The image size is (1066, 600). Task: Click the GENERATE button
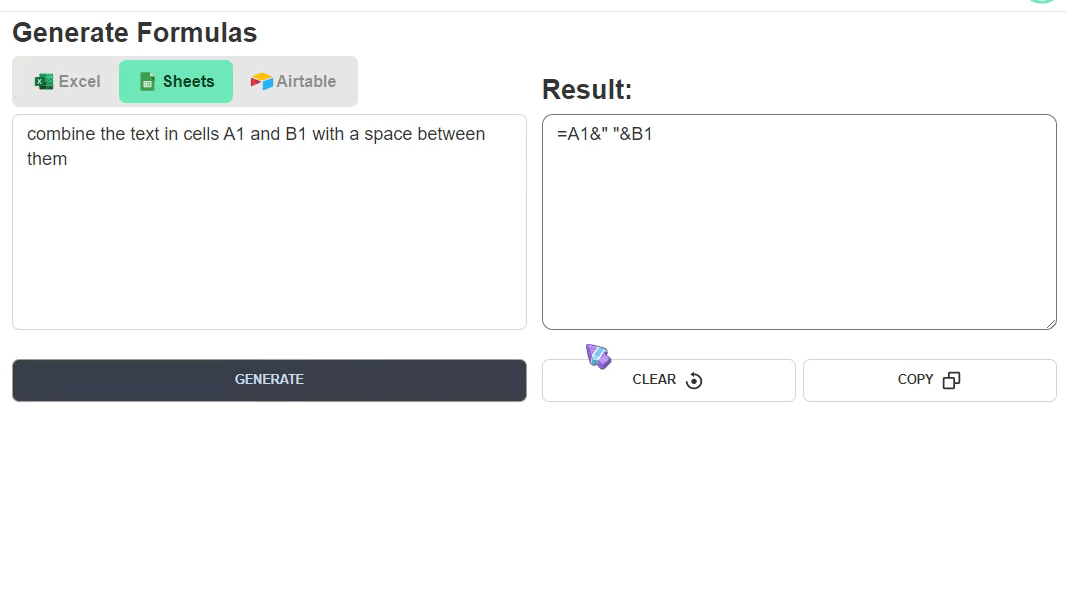[x=269, y=381]
